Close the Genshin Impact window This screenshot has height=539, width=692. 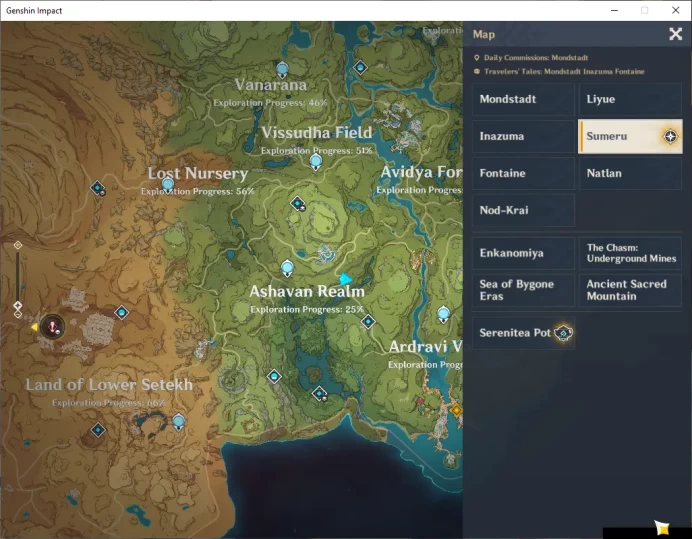point(676,10)
